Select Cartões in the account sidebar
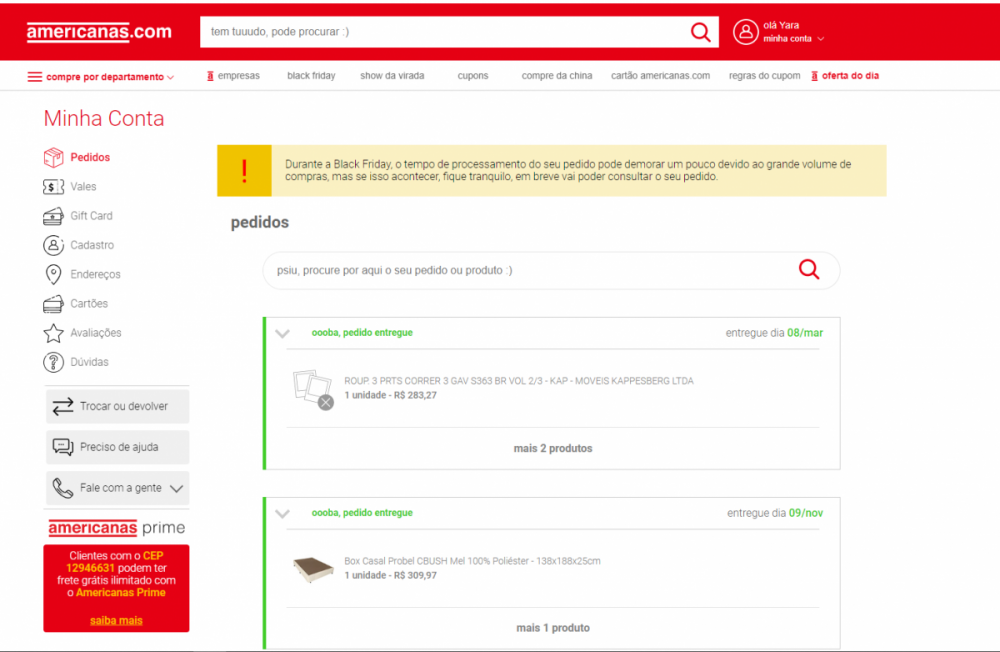Viewport: 1000px width, 652px height. pos(89,304)
